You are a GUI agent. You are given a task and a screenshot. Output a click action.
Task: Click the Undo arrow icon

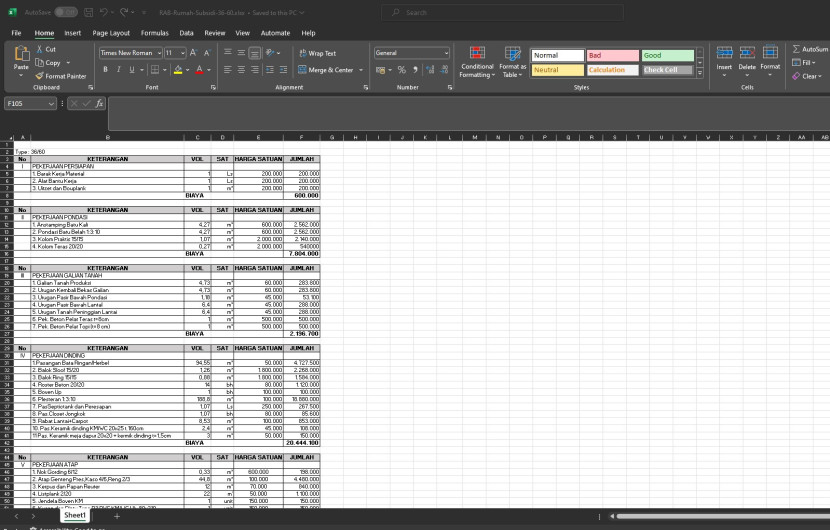(105, 12)
